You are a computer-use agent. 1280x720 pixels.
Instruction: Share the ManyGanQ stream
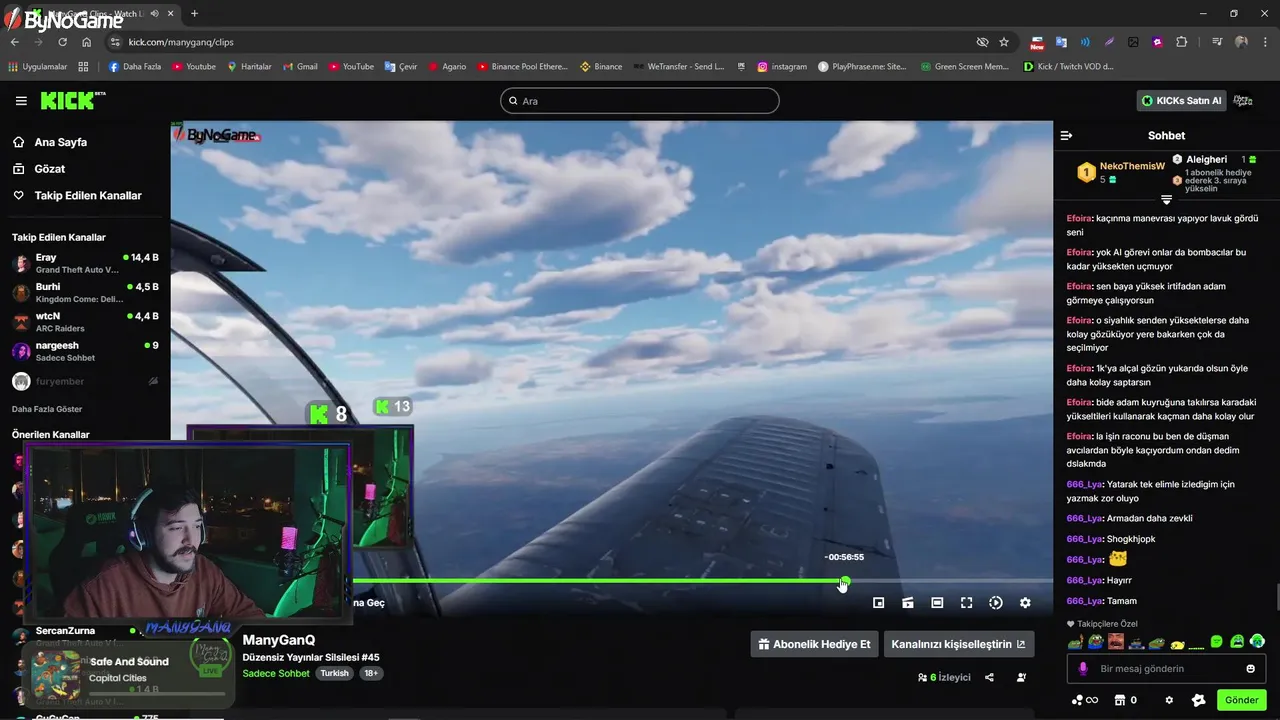pyautogui.click(x=989, y=677)
